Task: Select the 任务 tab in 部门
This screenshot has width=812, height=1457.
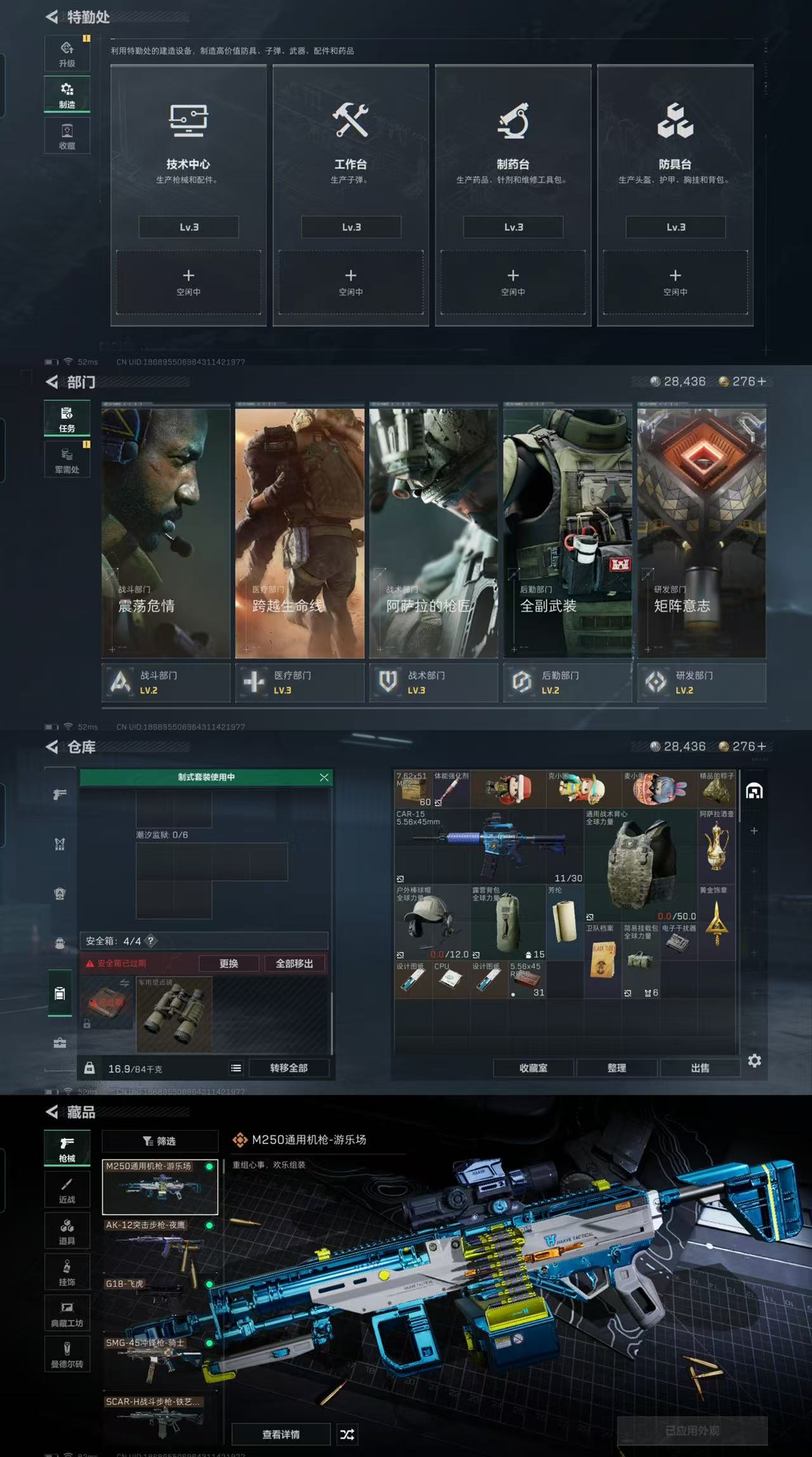Action: 67,419
